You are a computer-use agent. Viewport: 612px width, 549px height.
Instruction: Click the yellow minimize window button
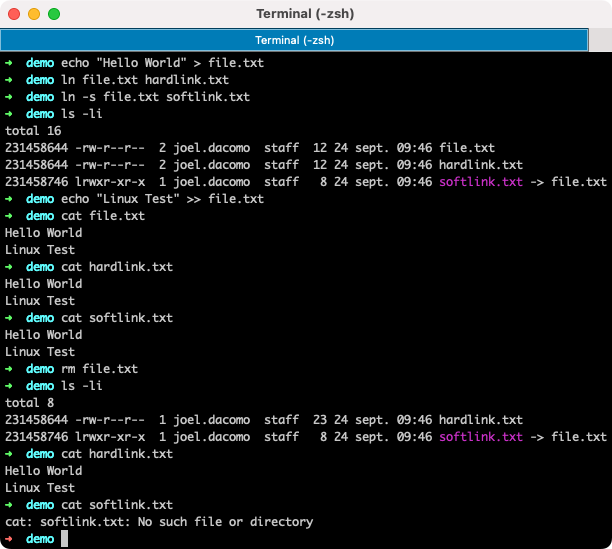[33, 15]
